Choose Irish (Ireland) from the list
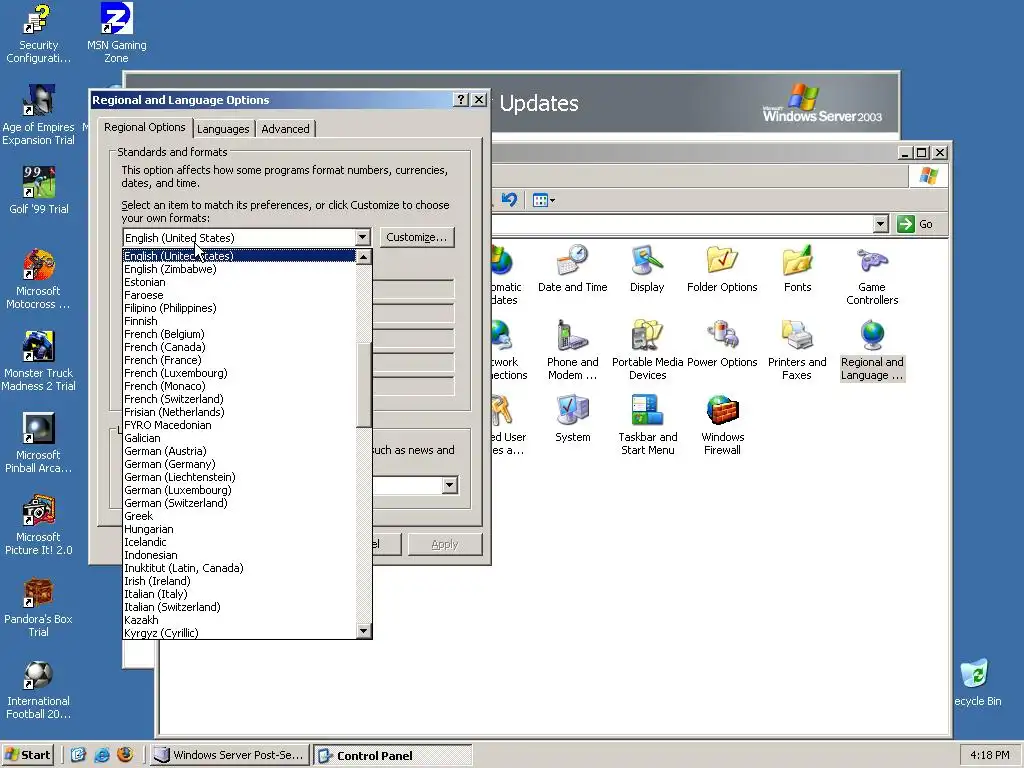The height and width of the screenshot is (768, 1024). pyautogui.click(x=239, y=581)
